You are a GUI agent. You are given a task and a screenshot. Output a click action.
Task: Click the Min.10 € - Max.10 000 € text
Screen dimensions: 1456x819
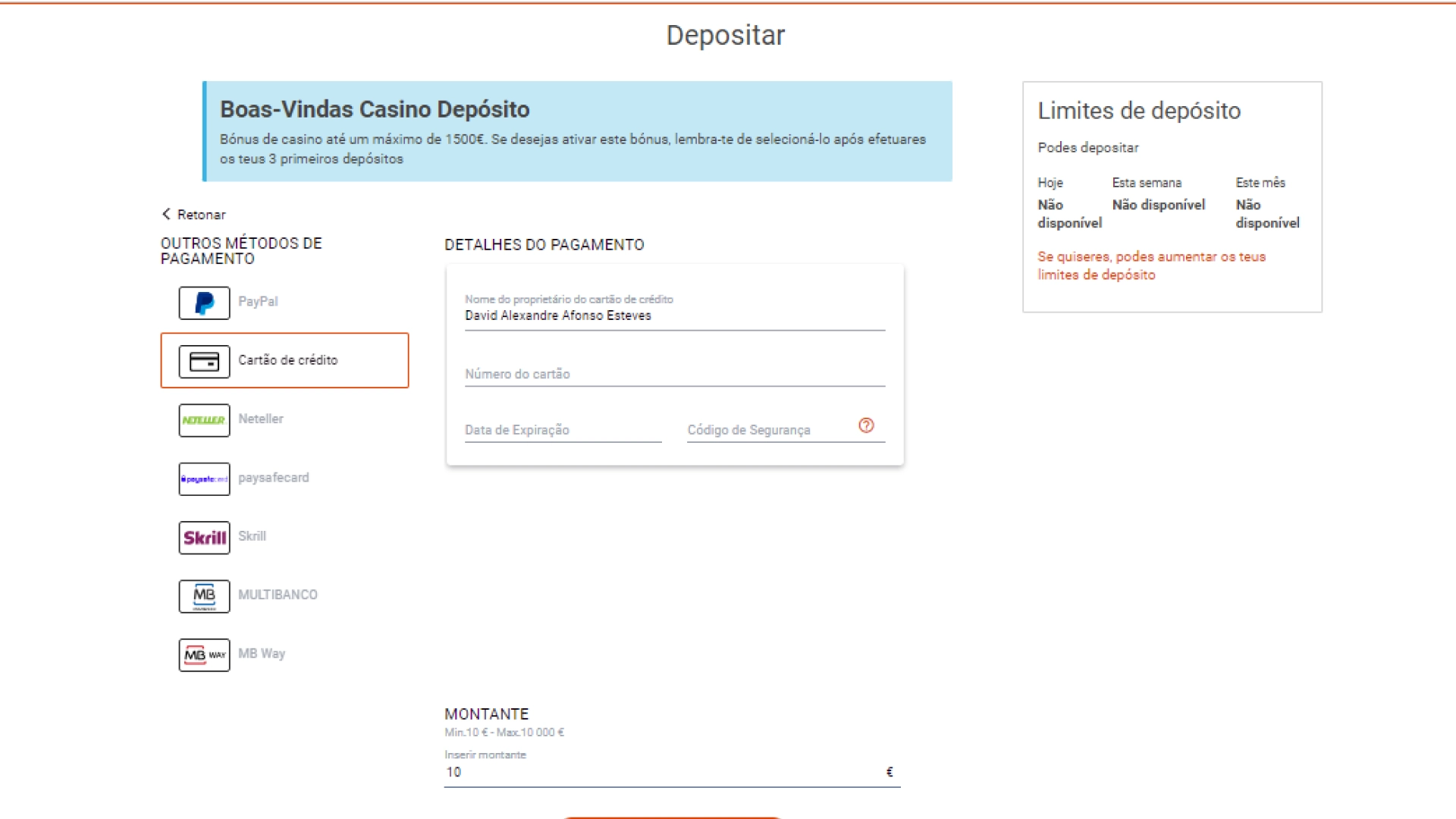point(504,733)
